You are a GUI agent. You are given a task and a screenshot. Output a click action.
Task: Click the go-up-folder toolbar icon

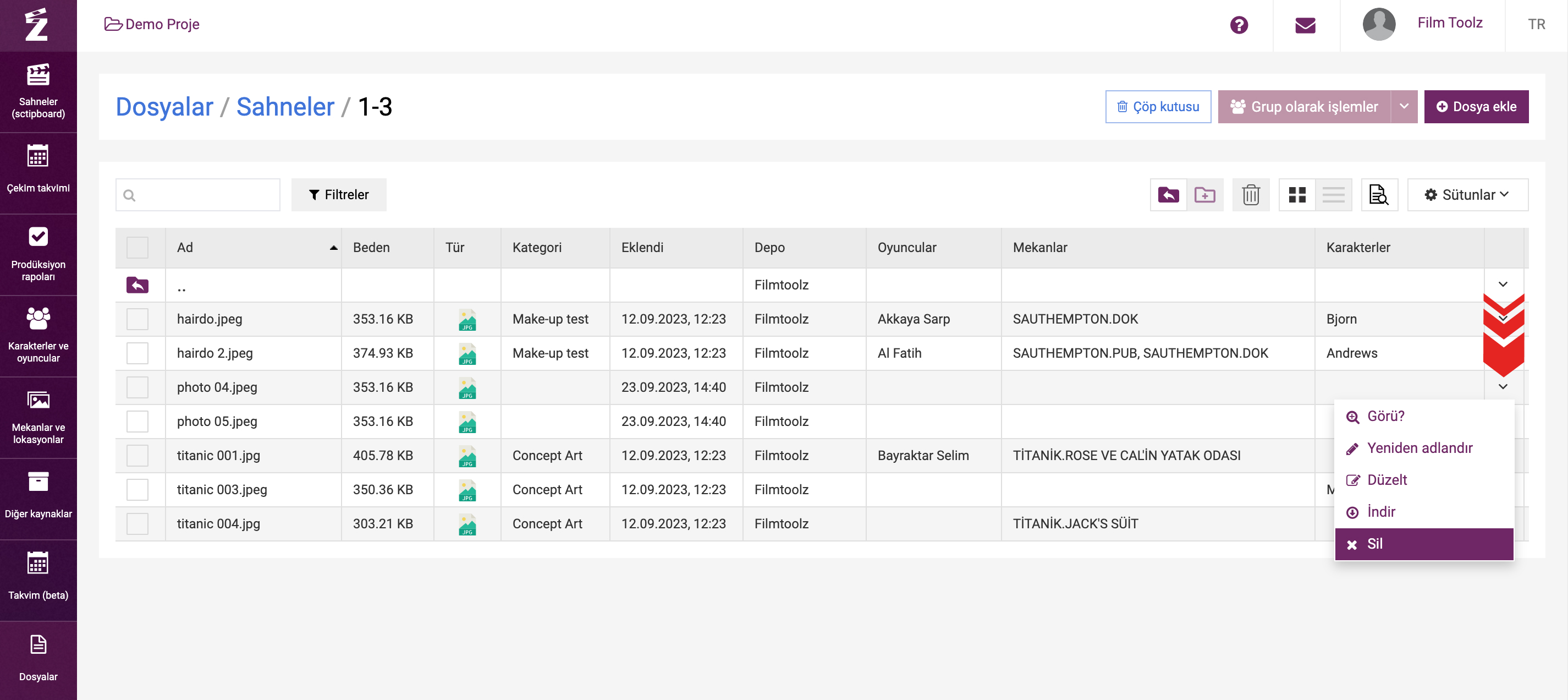[1168, 195]
